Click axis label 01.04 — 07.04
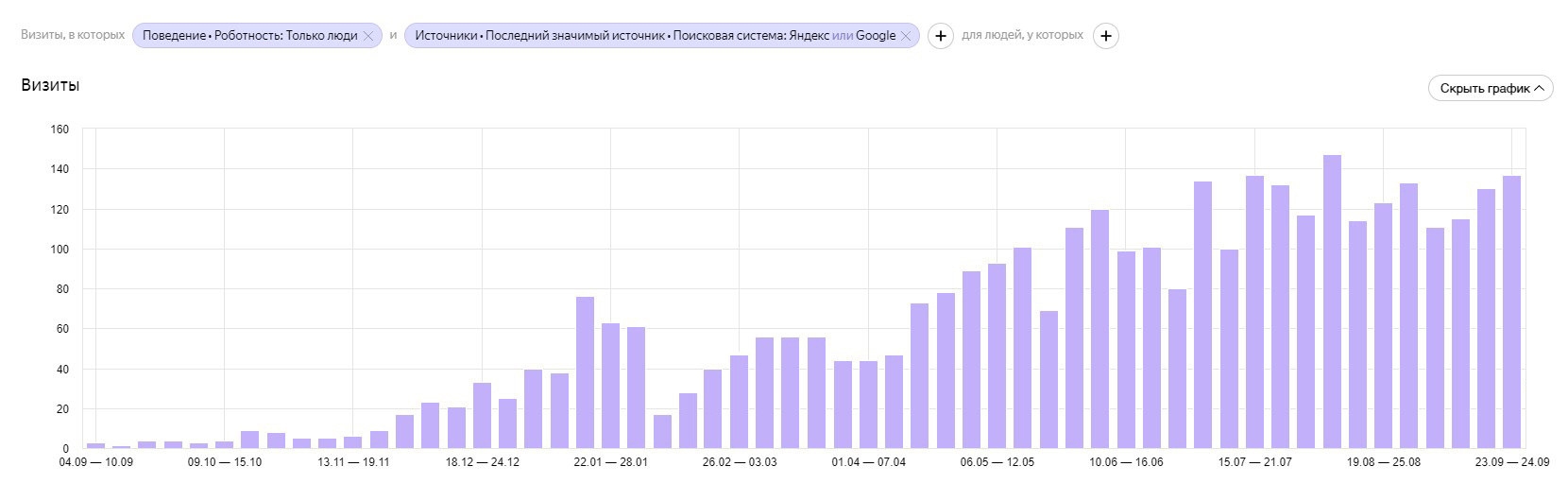Screen dimensions: 1568x501 pos(868,462)
